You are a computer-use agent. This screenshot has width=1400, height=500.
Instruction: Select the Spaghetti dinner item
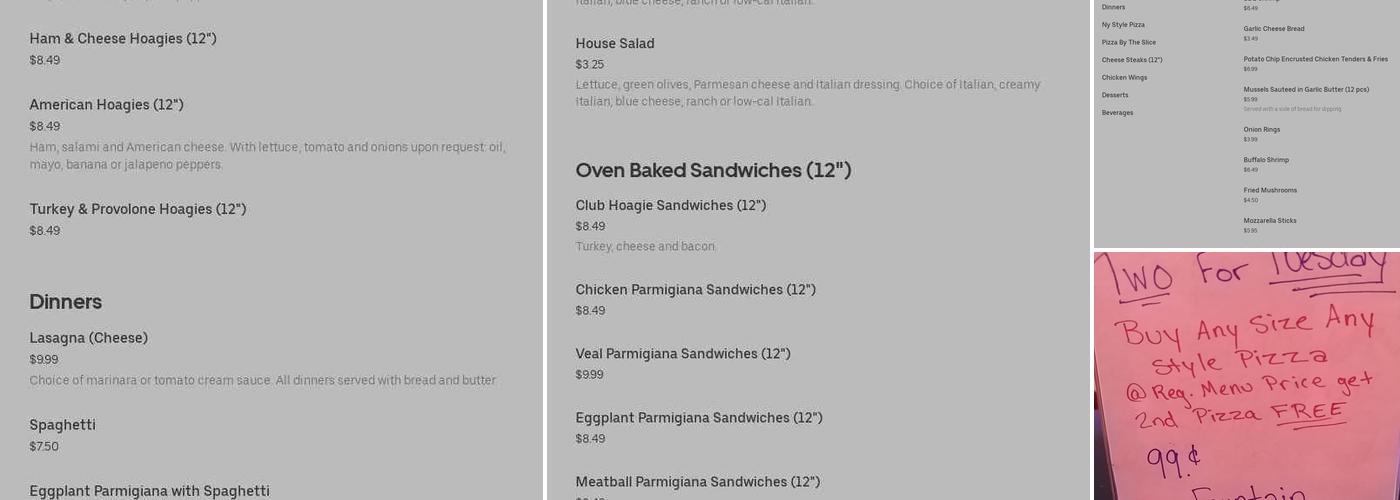pyautogui.click(x=62, y=425)
